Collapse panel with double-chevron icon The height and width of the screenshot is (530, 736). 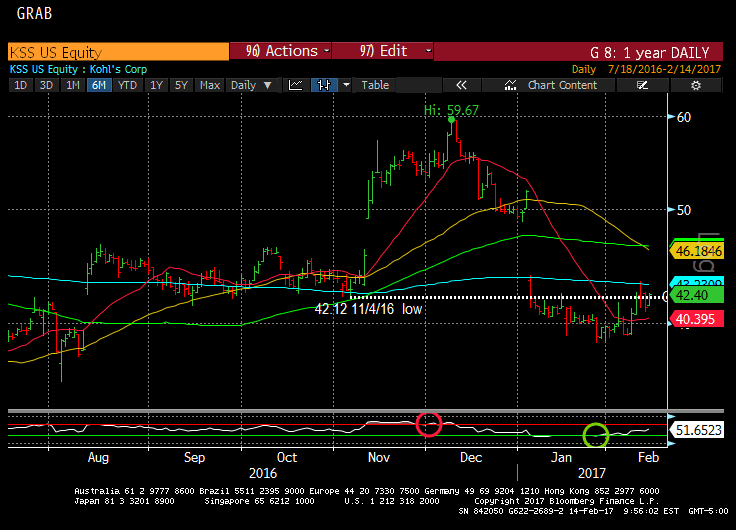click(462, 85)
